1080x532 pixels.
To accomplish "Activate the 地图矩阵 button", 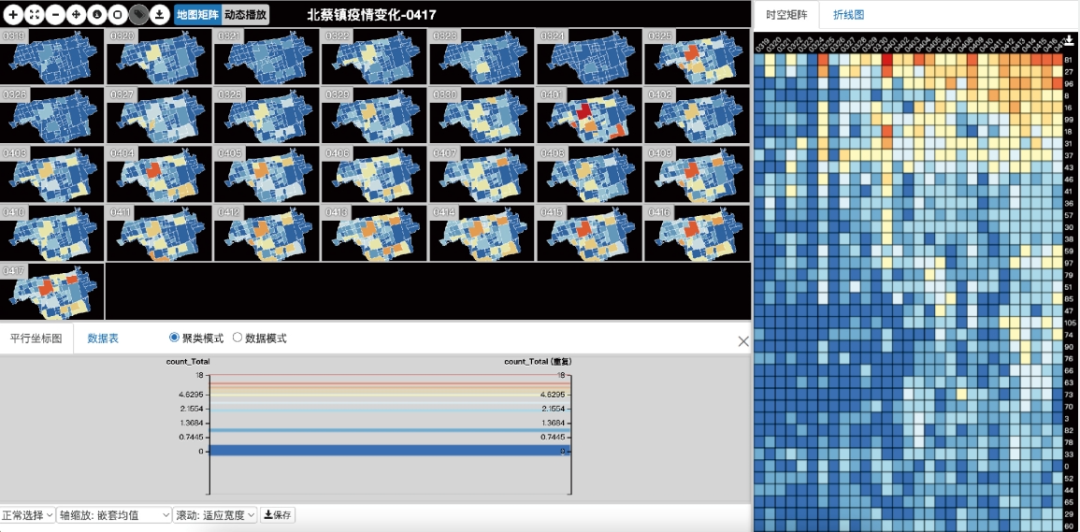I will point(197,15).
